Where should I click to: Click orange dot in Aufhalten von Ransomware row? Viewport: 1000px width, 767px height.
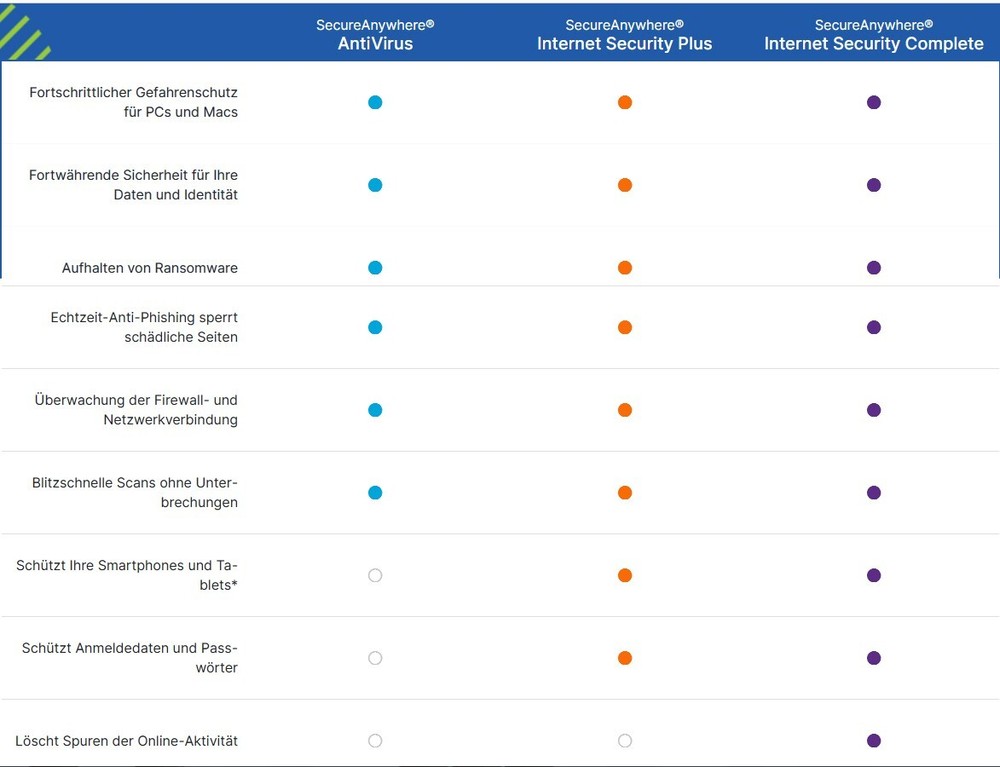625,268
